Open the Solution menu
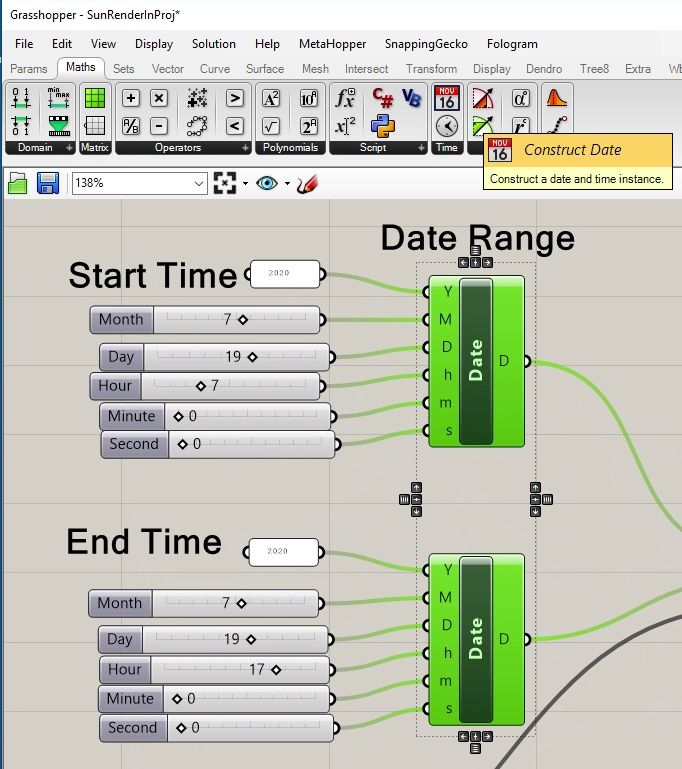Image resolution: width=682 pixels, height=769 pixels. pyautogui.click(x=214, y=44)
